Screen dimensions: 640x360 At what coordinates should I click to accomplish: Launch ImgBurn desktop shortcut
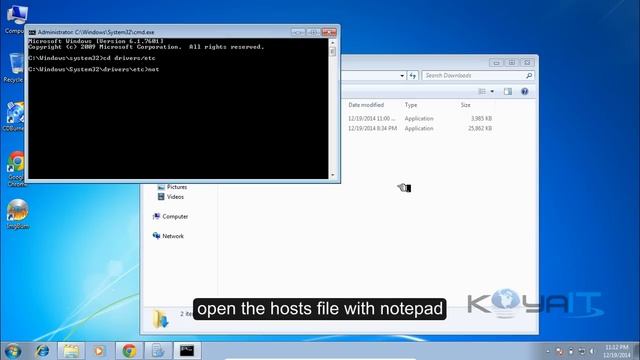pyautogui.click(x=17, y=214)
